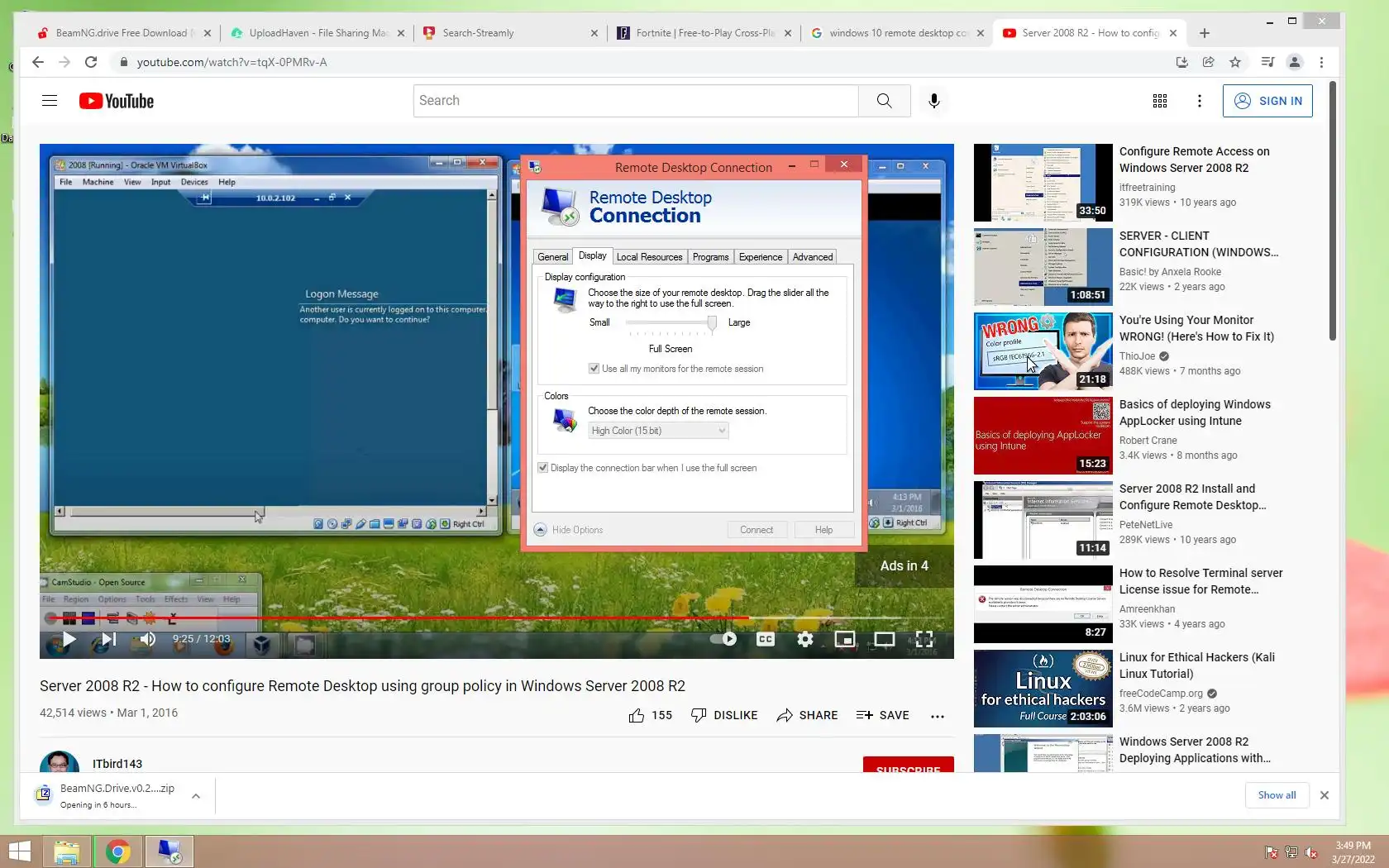Viewport: 1389px width, 868px height.
Task: Open the Chrome profile icon
Action: click(x=1295, y=62)
